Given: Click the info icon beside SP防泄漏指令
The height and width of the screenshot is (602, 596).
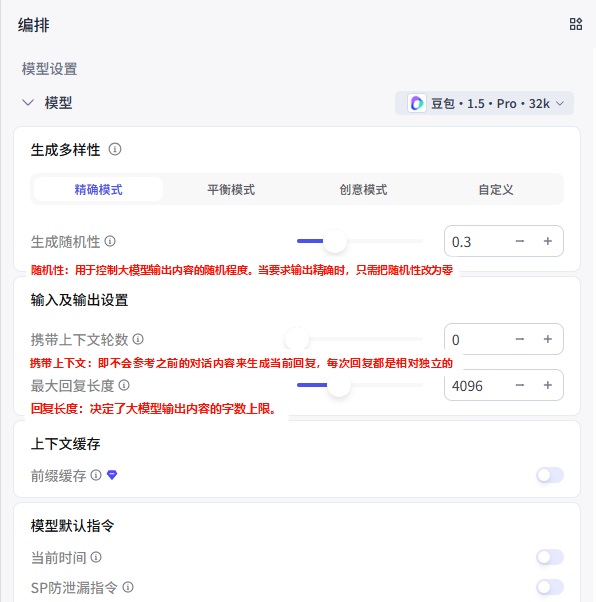Looking at the screenshot, I should pos(128,587).
